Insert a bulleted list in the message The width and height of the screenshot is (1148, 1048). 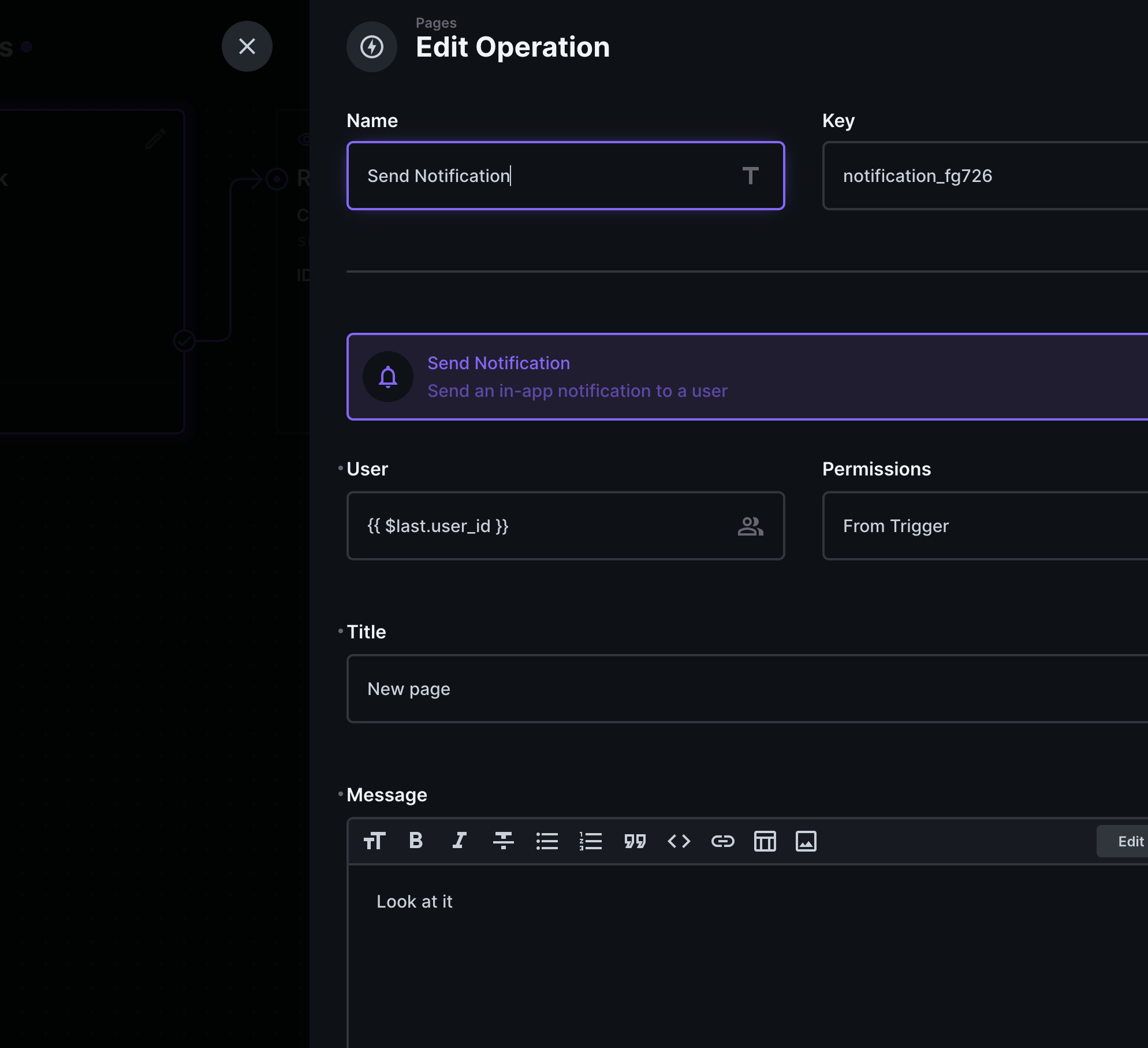tap(547, 841)
